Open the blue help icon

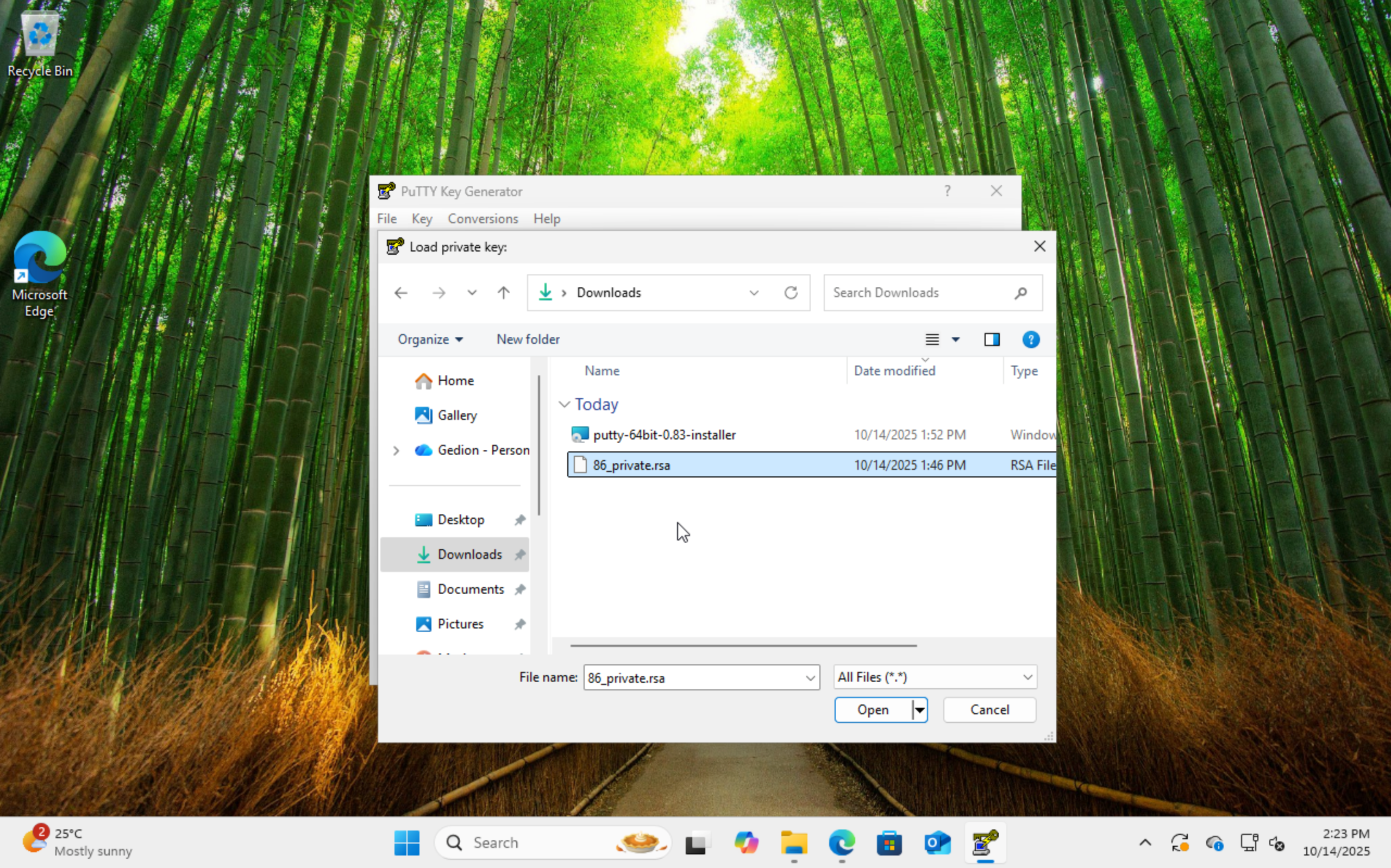pyautogui.click(x=1030, y=339)
